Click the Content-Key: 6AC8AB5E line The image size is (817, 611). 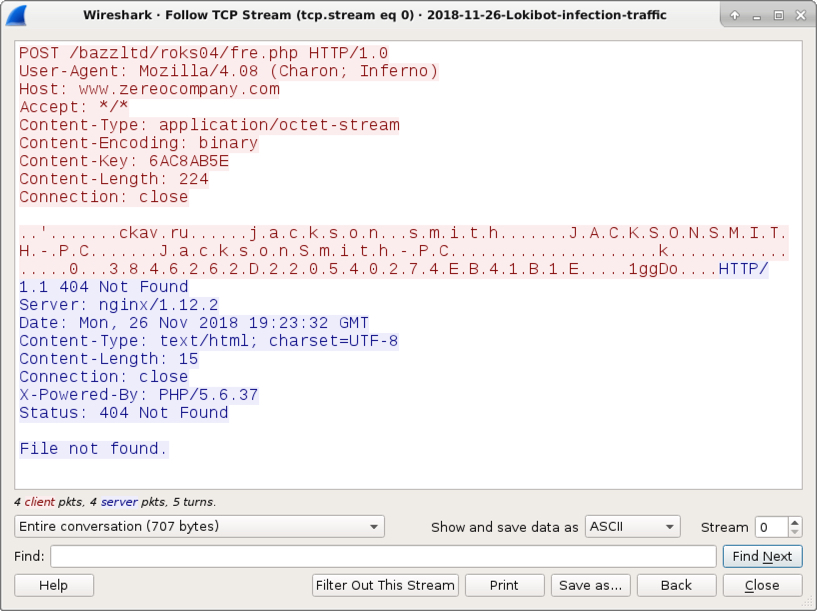tap(124, 161)
